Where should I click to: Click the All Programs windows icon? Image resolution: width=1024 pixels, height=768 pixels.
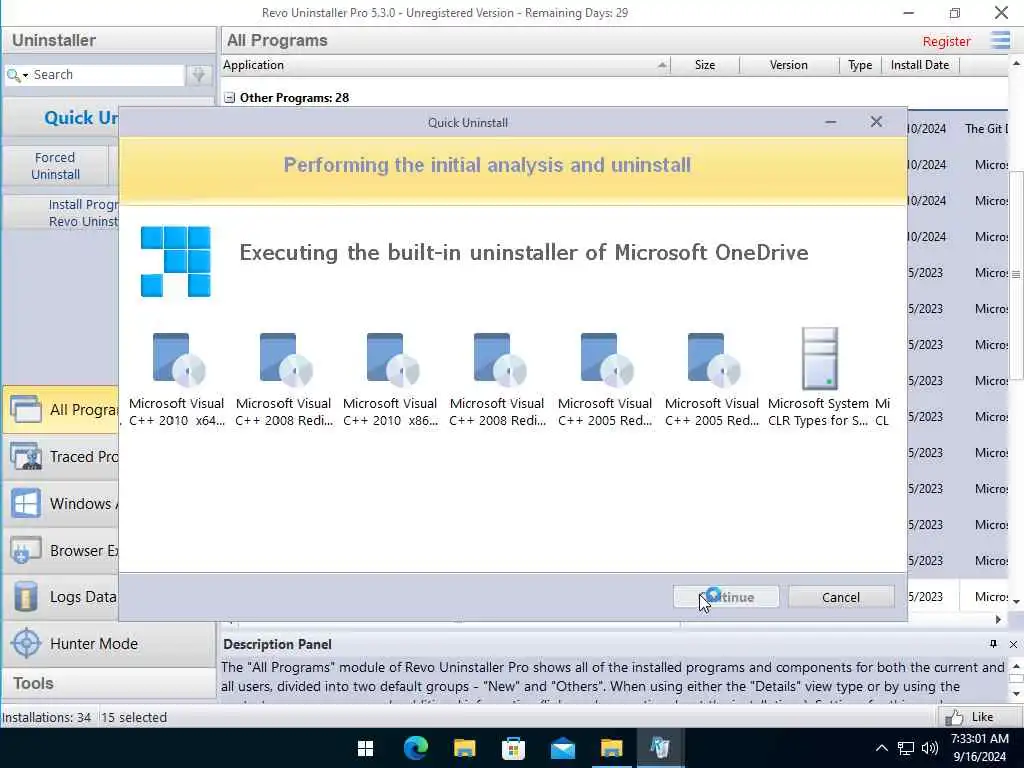pyautogui.click(x=26, y=409)
